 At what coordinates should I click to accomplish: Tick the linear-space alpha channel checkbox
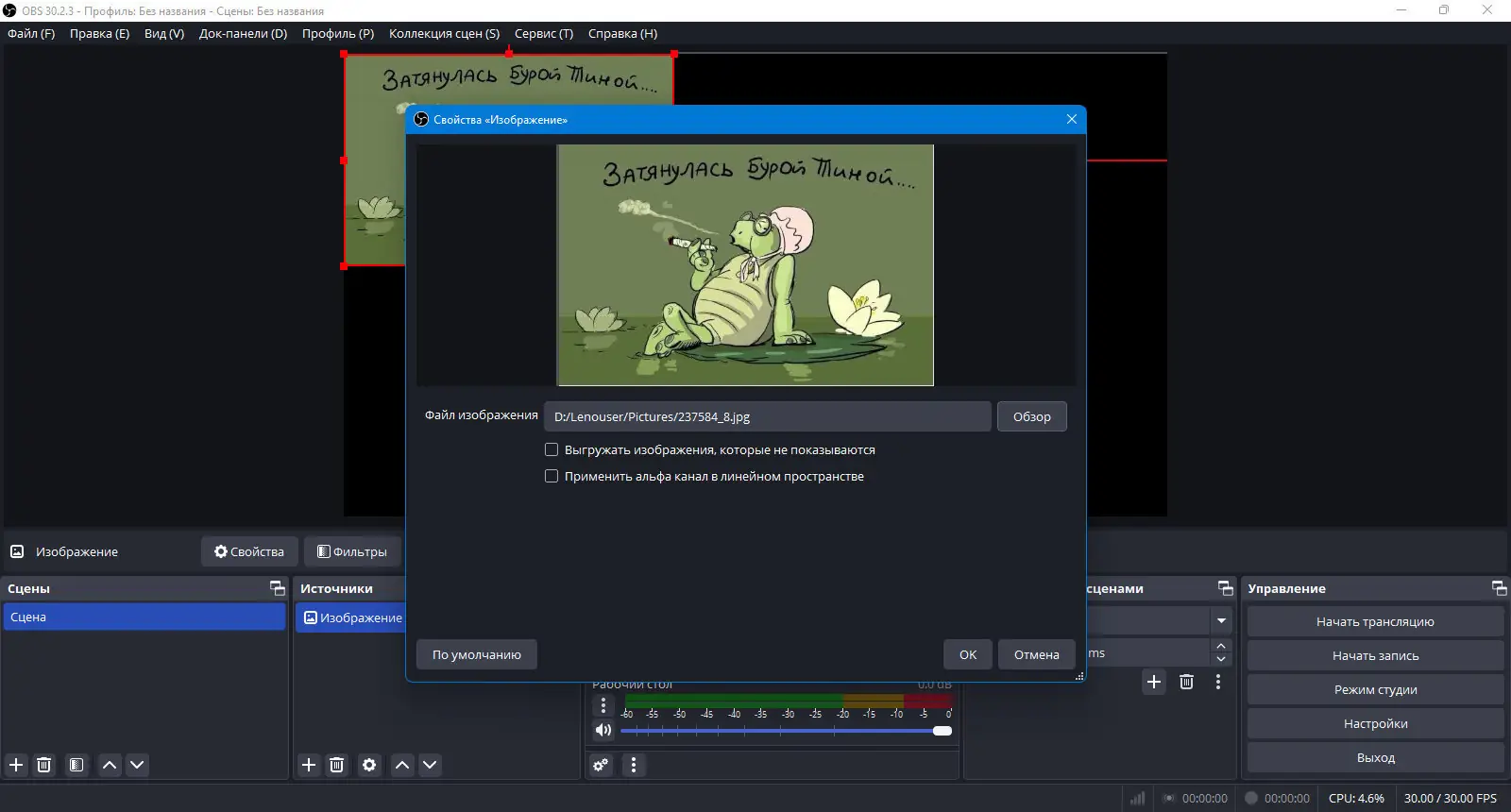552,476
